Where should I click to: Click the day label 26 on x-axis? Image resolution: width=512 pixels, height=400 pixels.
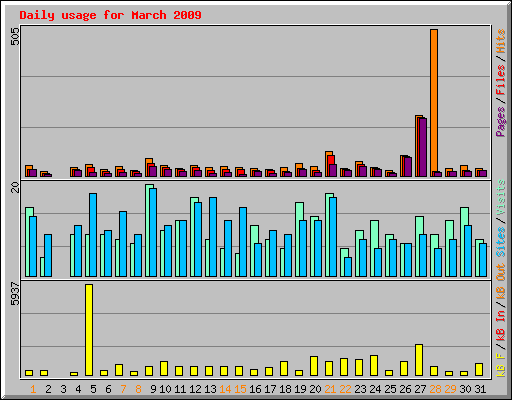pos(405,389)
